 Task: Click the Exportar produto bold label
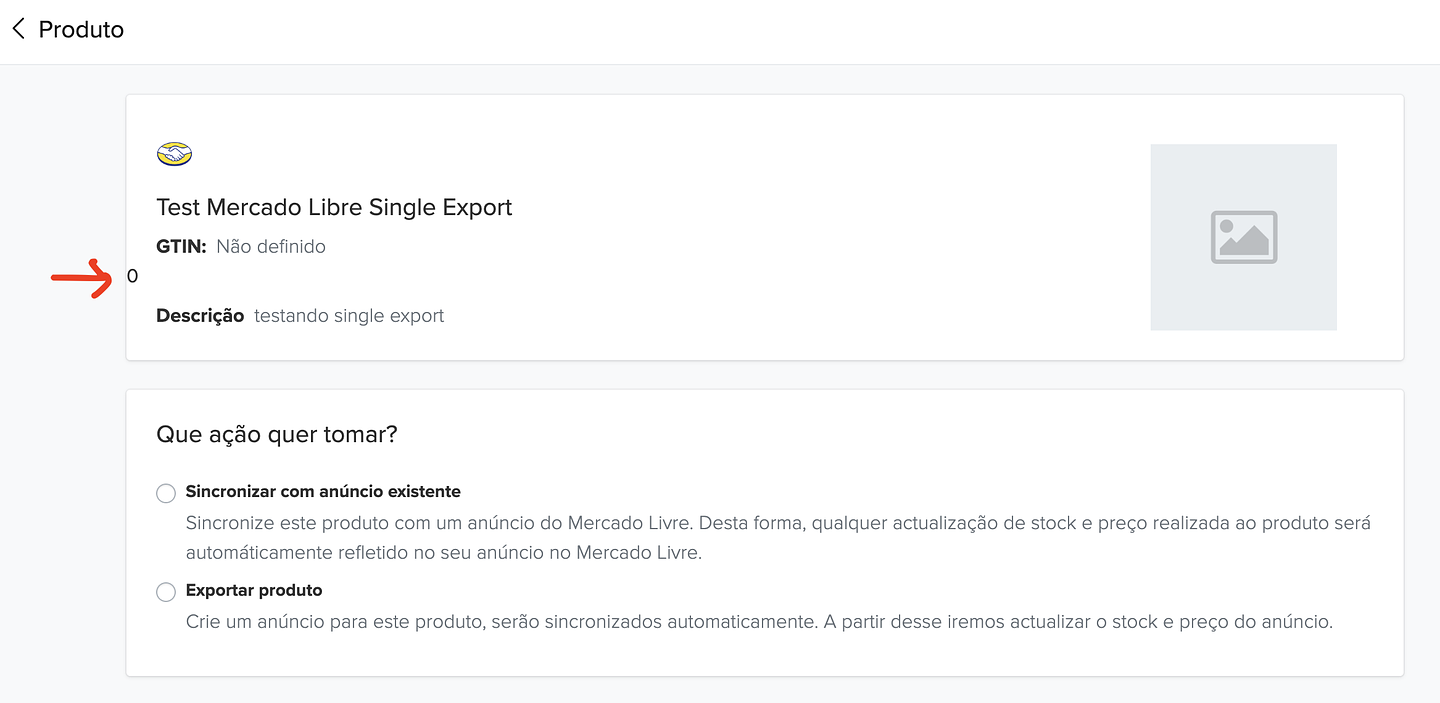point(253,590)
